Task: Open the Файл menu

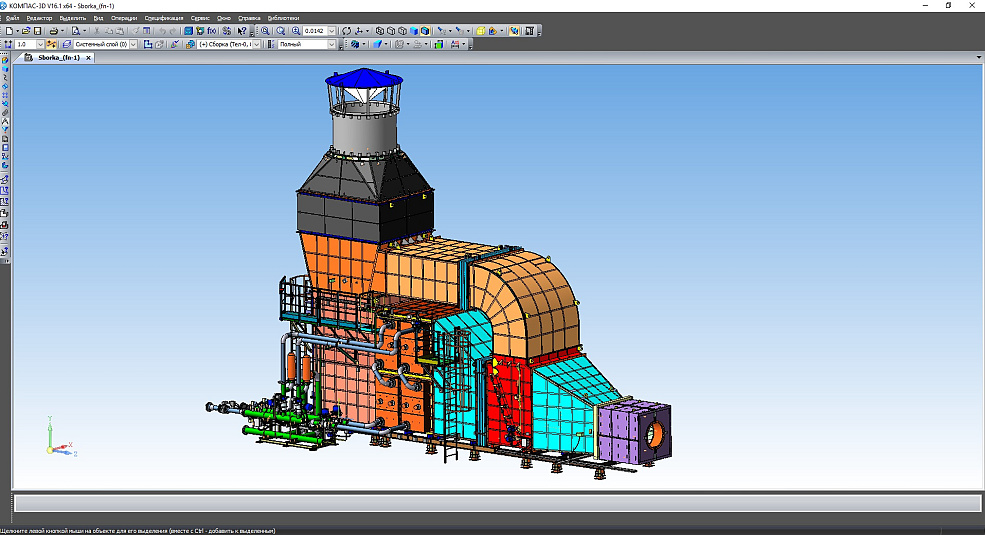Action: pyautogui.click(x=12, y=18)
